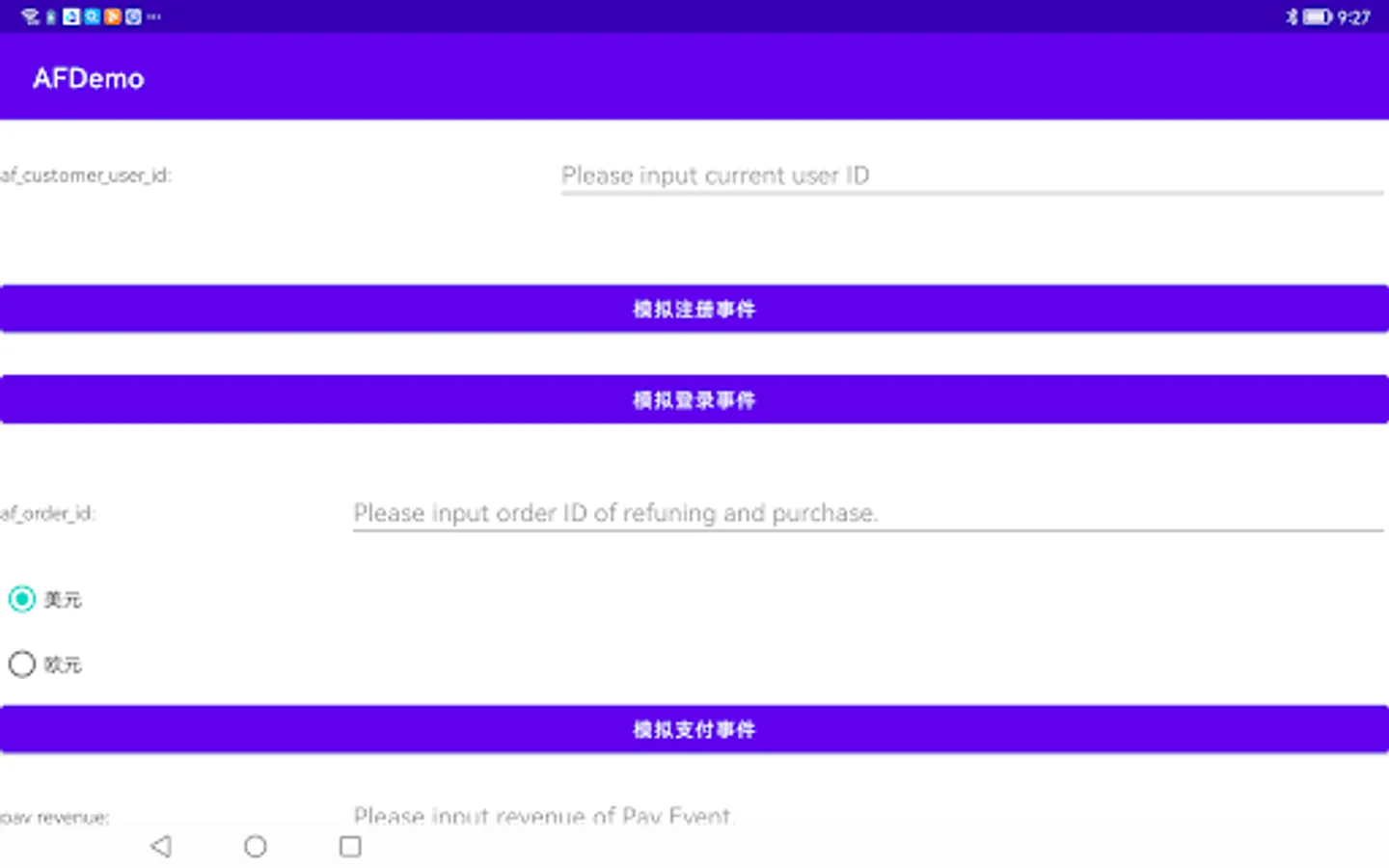Tap the af_customer_user_id label
Screen dimensions: 1389x868
click(86, 176)
